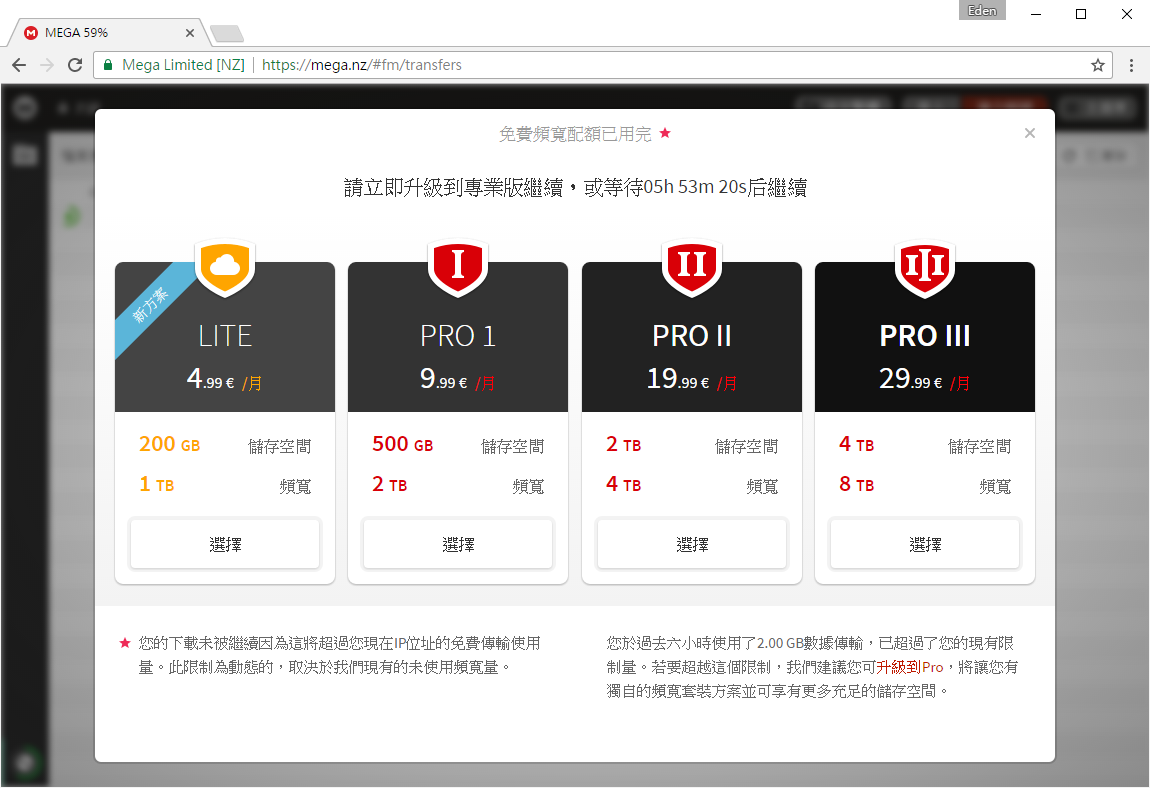Viewport: 1150px width, 788px height.
Task: Click the 新方案 blue ribbon on LITE
Action: click(152, 304)
